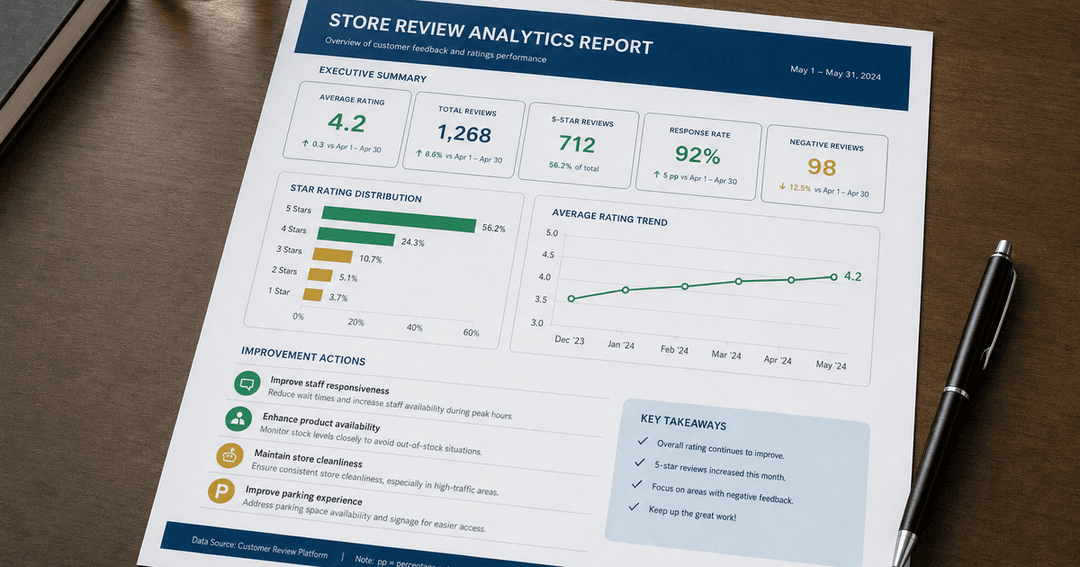The width and height of the screenshot is (1080, 567).
Task: Click the store cleanliness robot icon
Action: (229, 455)
